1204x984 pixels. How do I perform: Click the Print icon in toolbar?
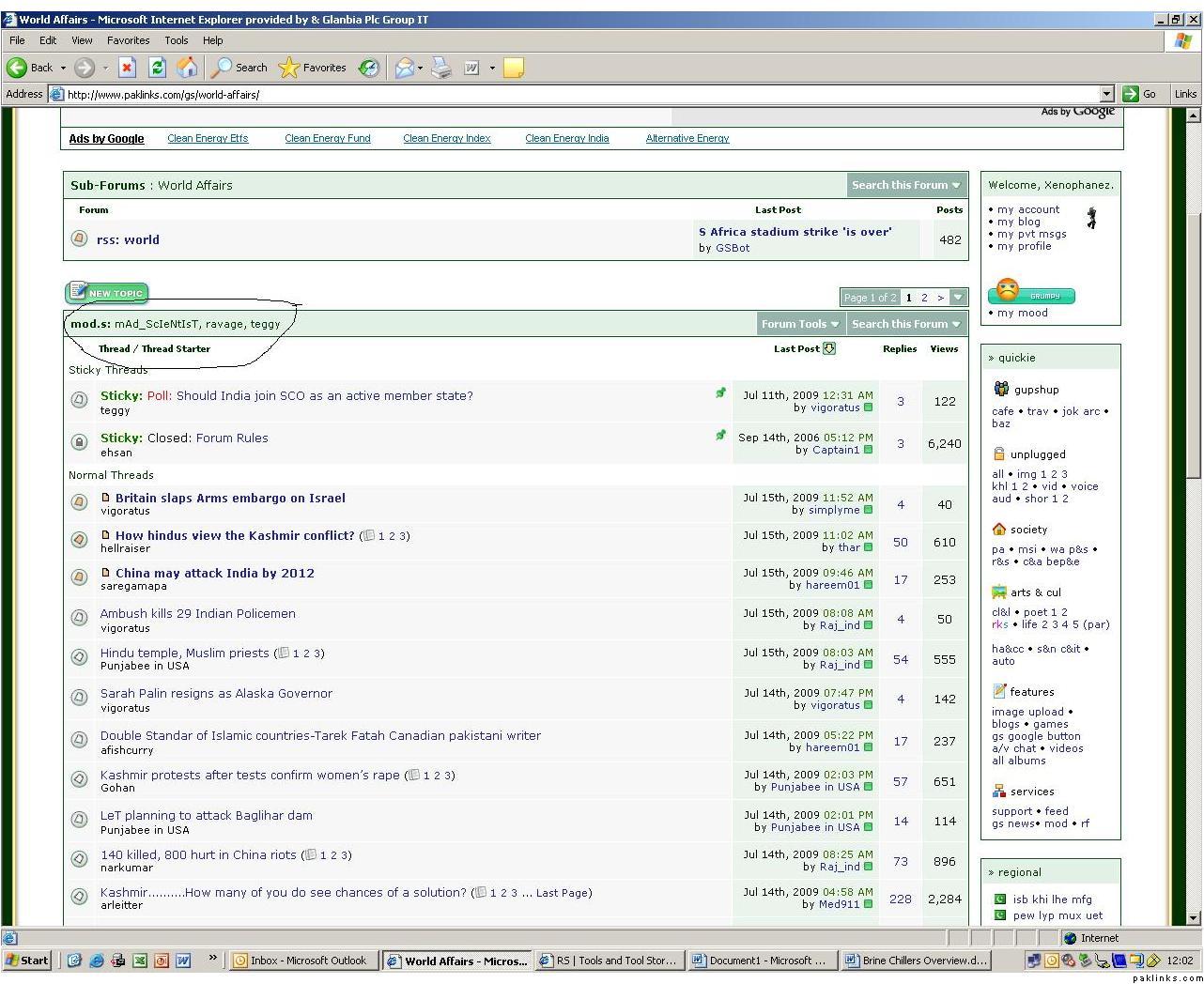(x=441, y=68)
